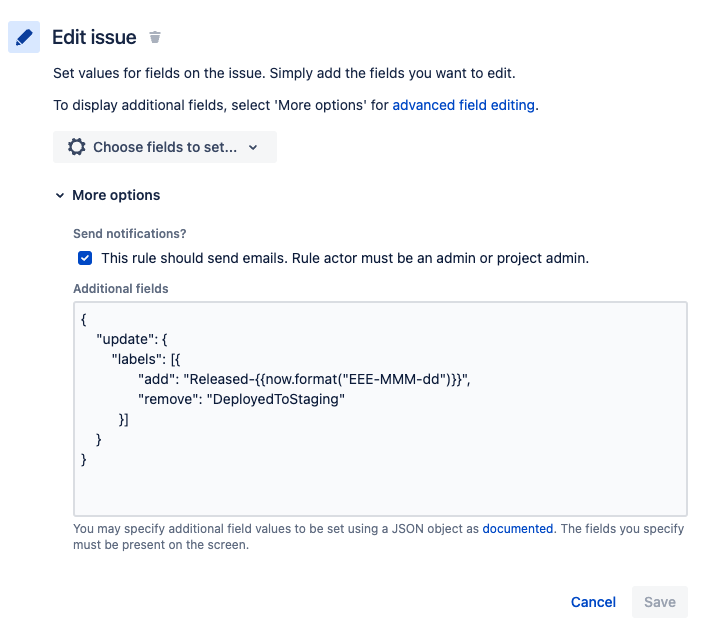Click the Edit issue heading text
The width and height of the screenshot is (703, 628).
[x=94, y=37]
